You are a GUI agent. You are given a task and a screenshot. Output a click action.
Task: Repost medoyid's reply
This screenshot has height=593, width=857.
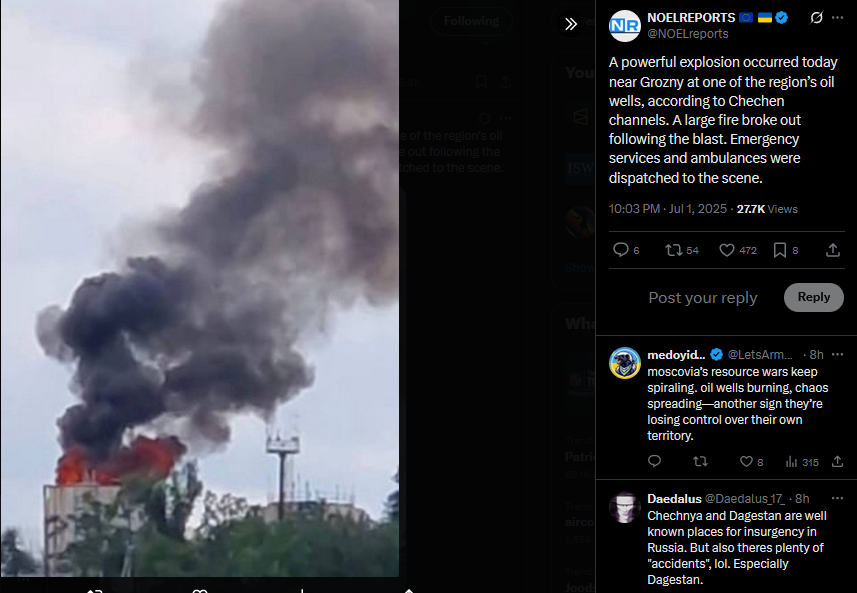(x=700, y=462)
